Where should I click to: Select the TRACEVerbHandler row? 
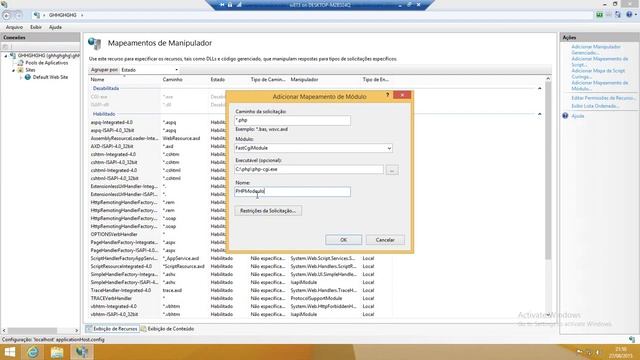tap(240, 298)
